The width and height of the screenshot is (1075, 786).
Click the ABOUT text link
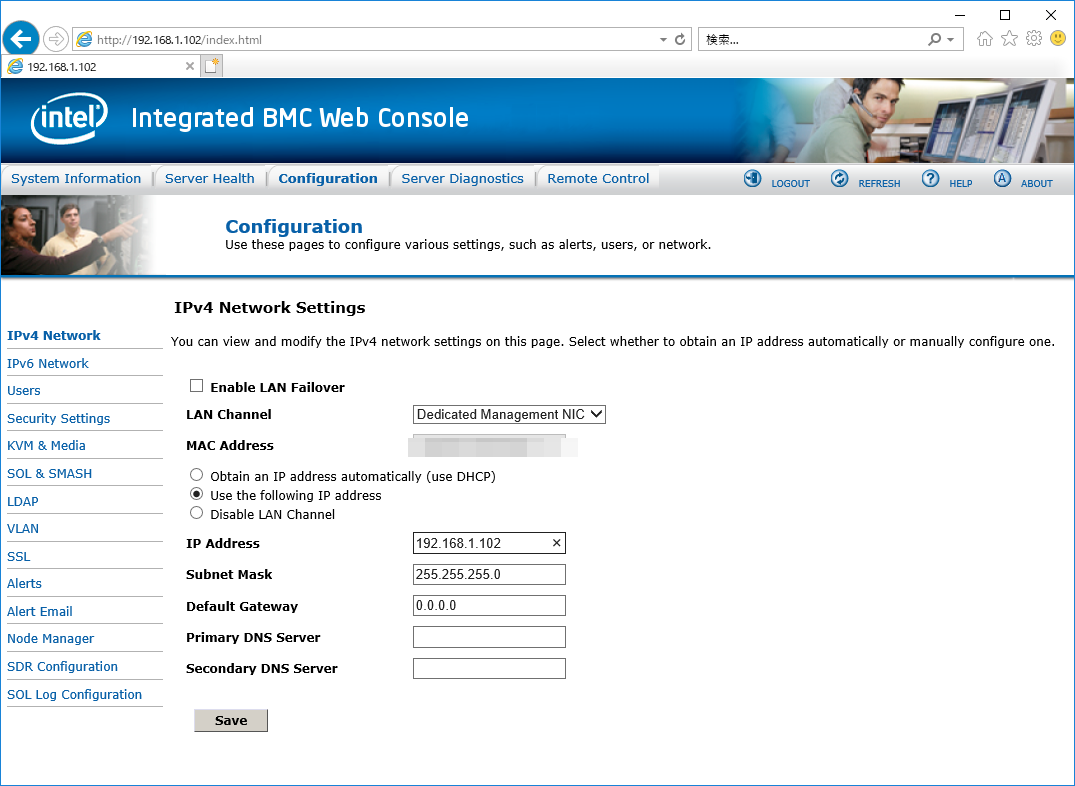pos(1037,184)
